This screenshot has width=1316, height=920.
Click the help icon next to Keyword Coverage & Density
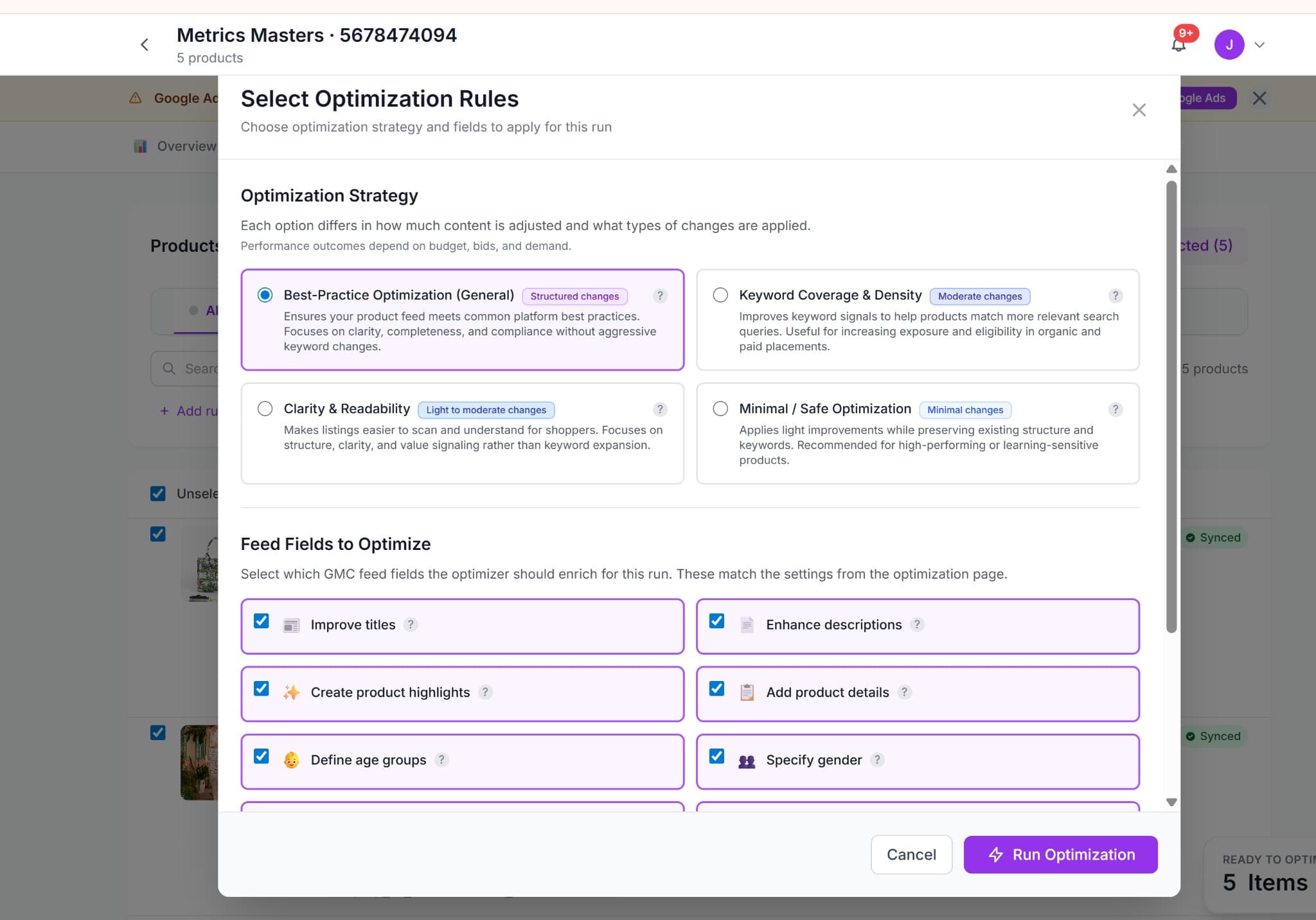click(x=1115, y=296)
